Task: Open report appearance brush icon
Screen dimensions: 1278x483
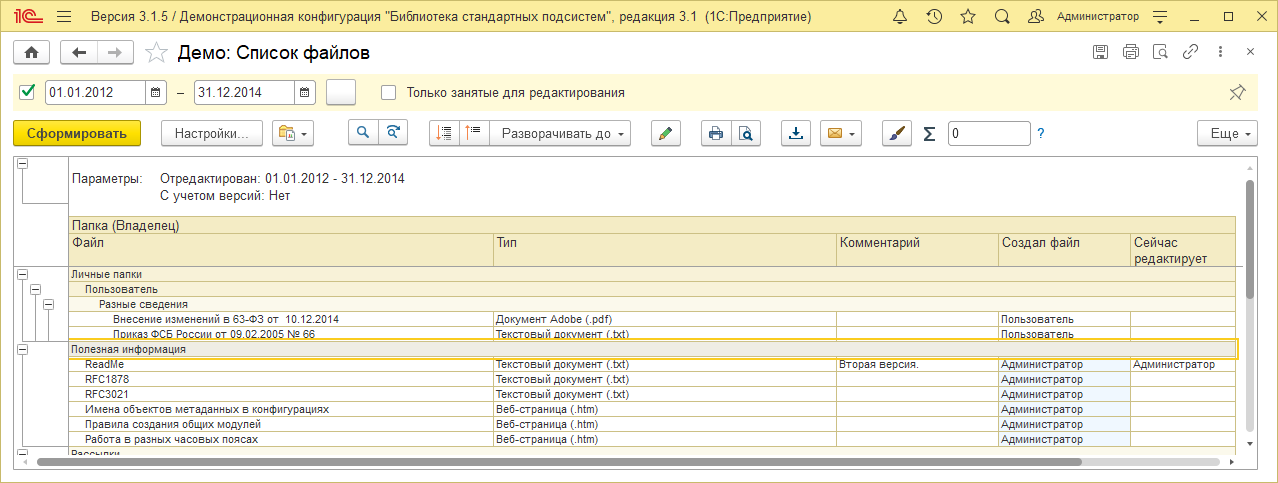Action: (x=897, y=133)
